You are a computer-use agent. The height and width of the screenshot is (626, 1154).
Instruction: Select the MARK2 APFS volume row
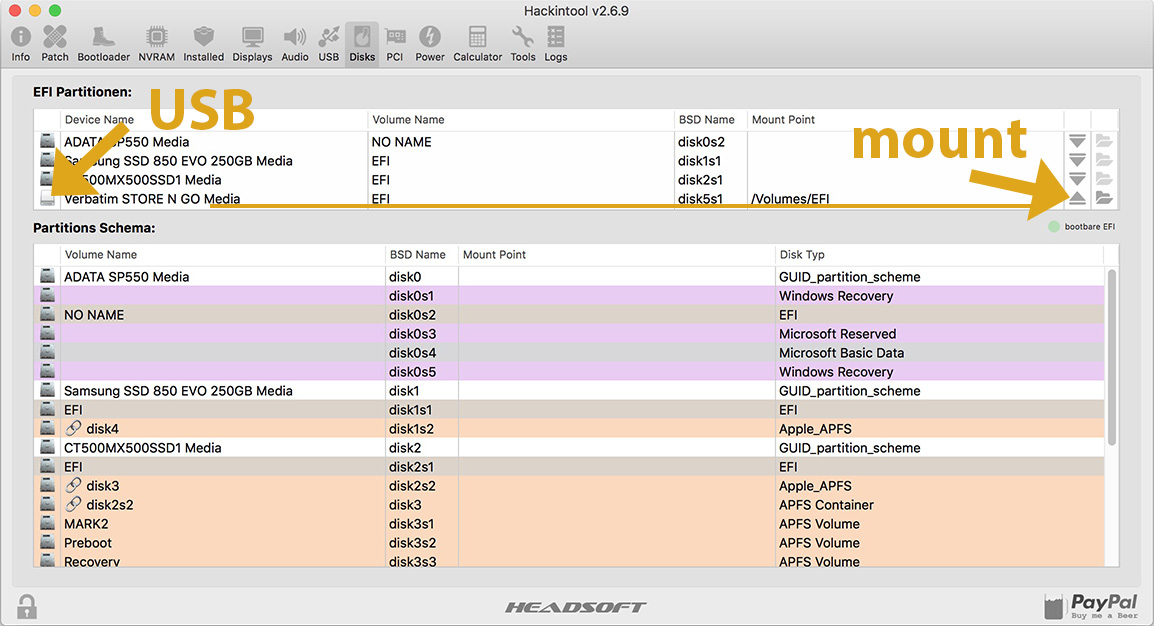click(x=569, y=524)
